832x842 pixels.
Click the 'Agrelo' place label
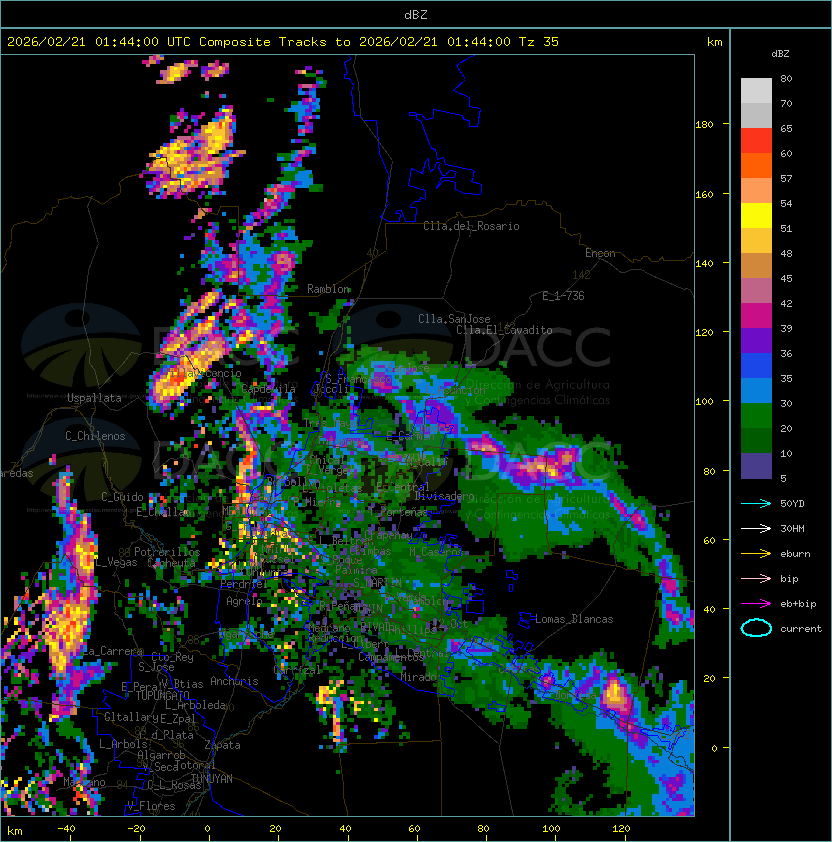pos(244,601)
